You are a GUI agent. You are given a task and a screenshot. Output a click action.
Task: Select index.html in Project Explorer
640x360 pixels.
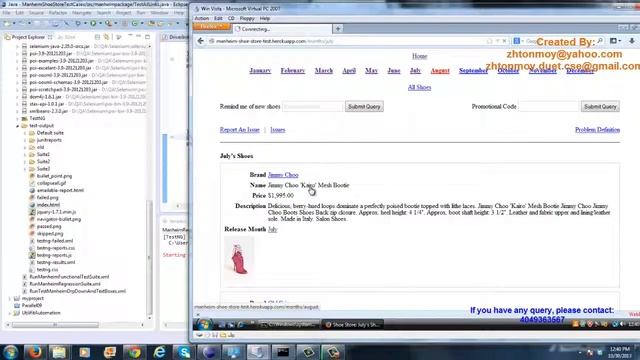coord(48,205)
